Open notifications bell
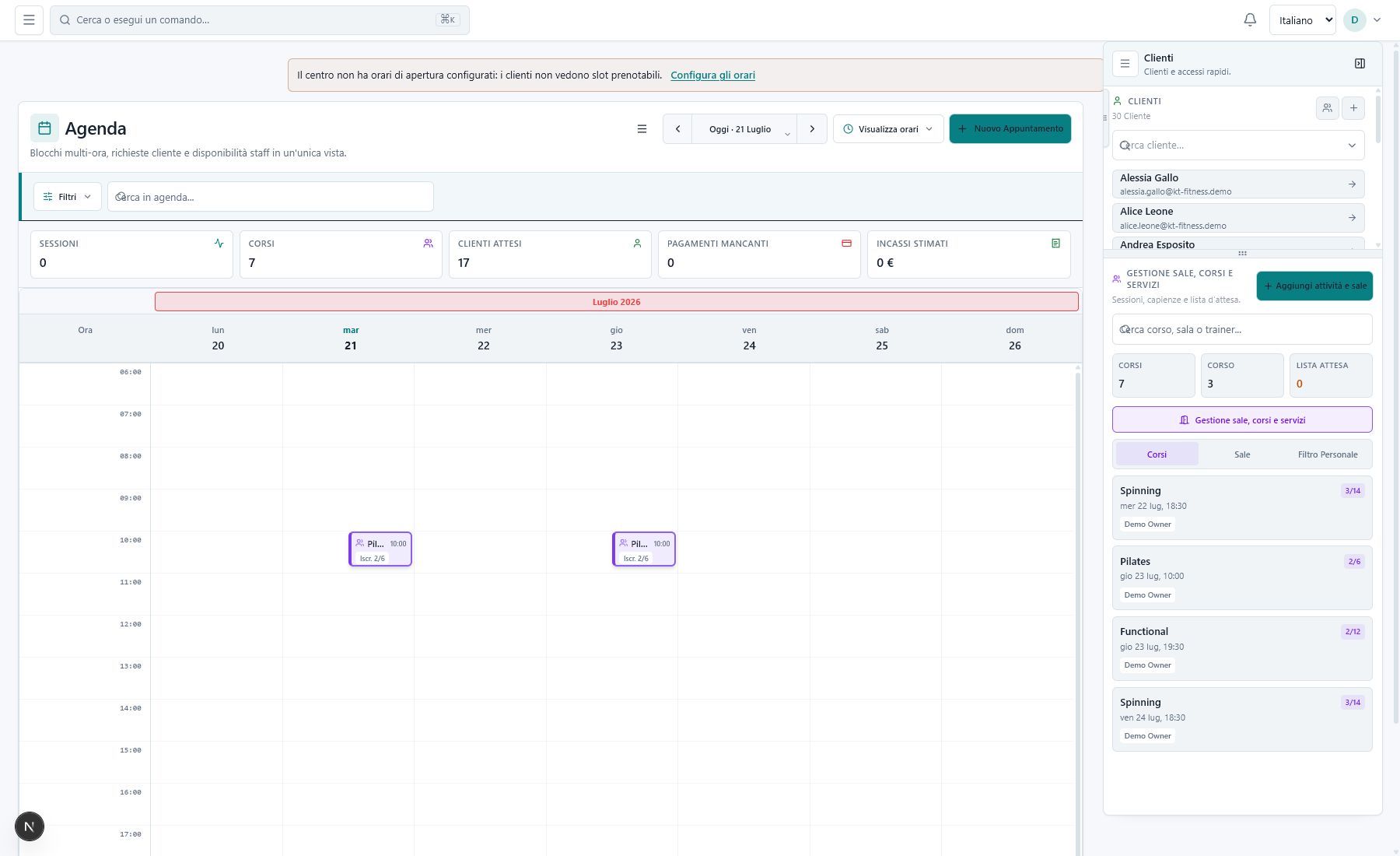1400x856 pixels. [1250, 20]
